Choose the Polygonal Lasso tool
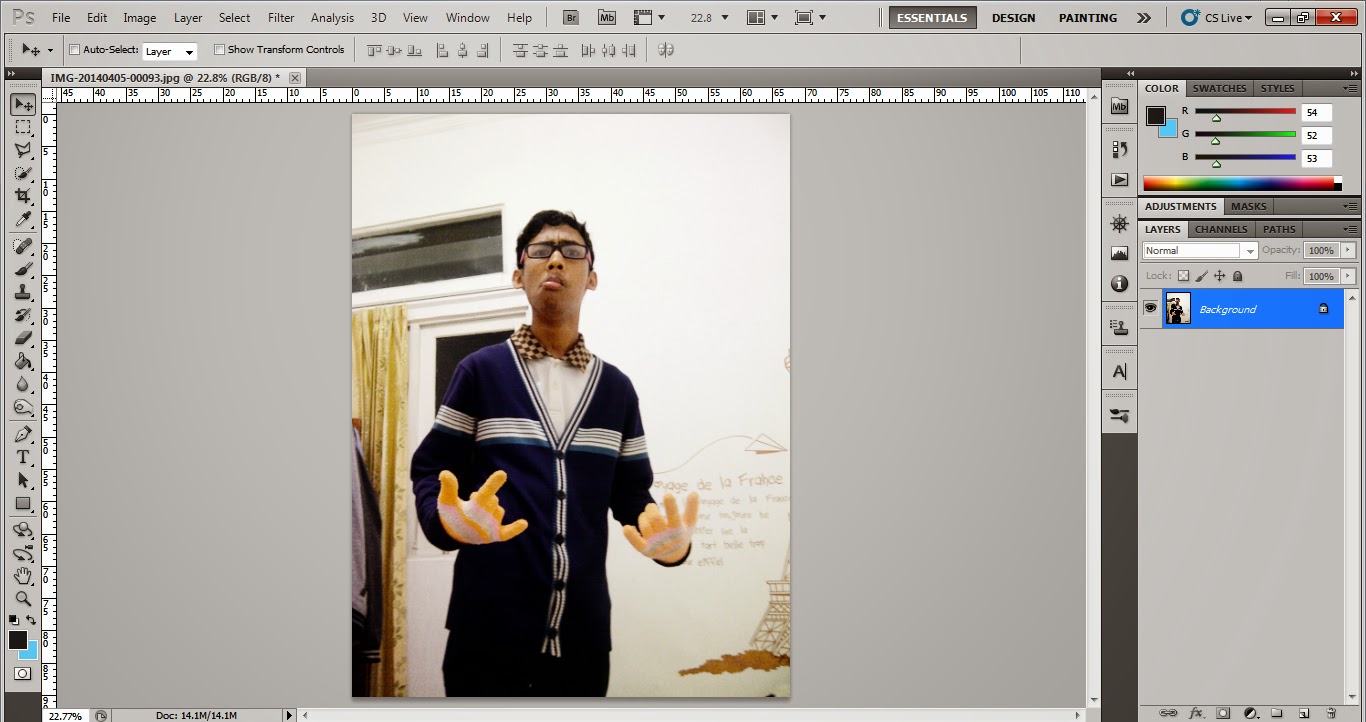This screenshot has height=722, width=1366. 23,150
